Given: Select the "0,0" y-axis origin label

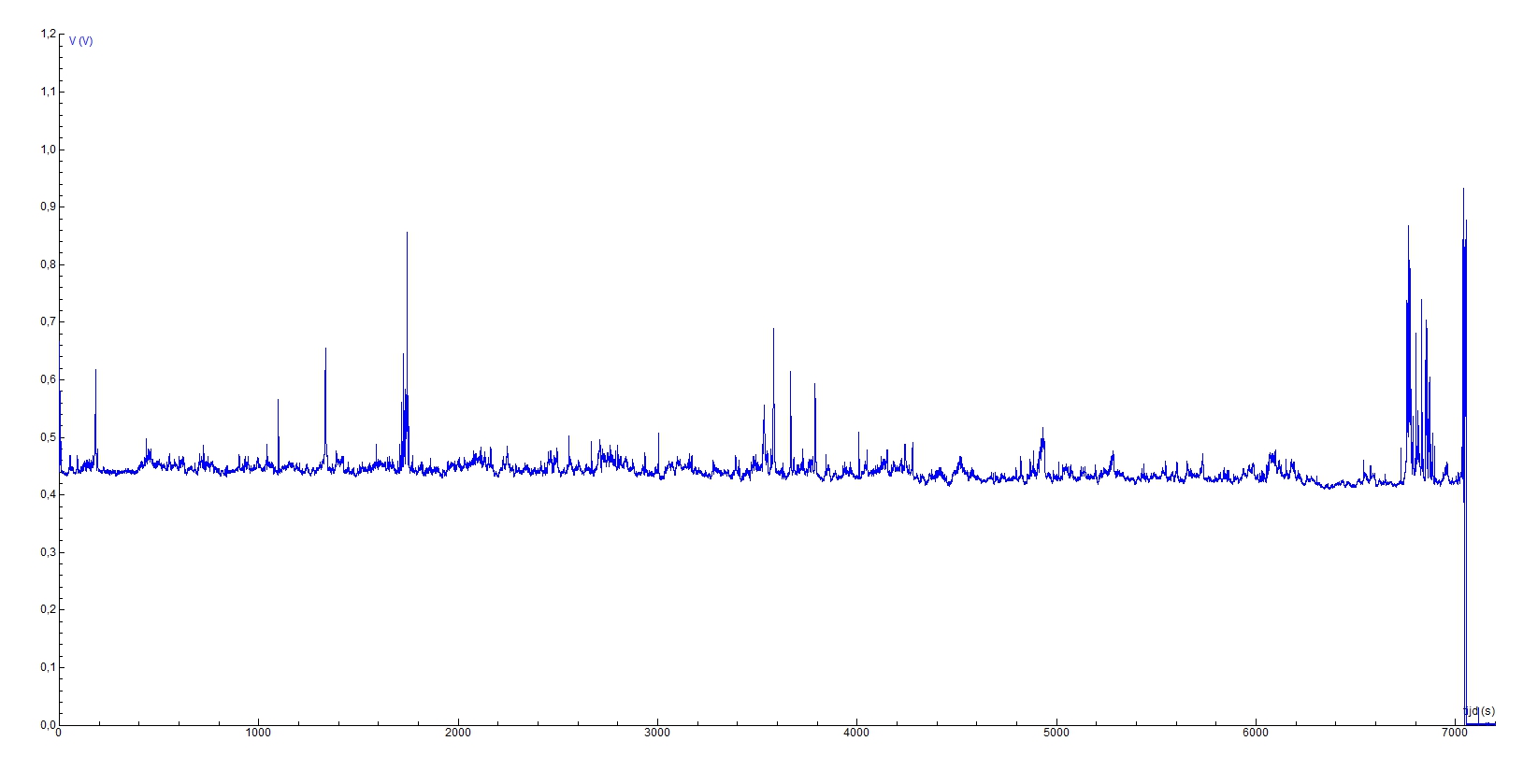Looking at the screenshot, I should 49,724.
